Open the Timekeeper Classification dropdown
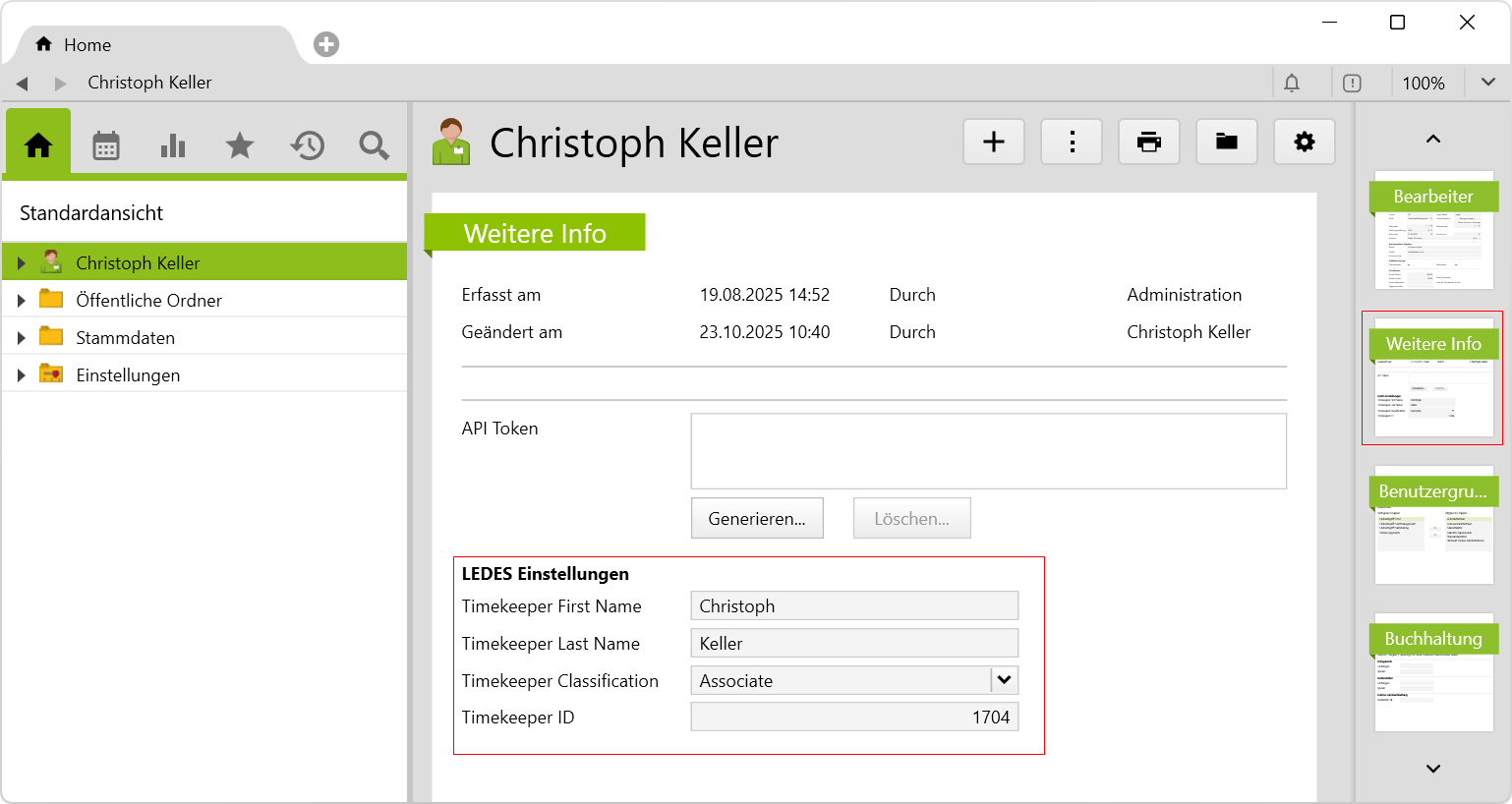The image size is (1512, 804). click(x=1004, y=680)
